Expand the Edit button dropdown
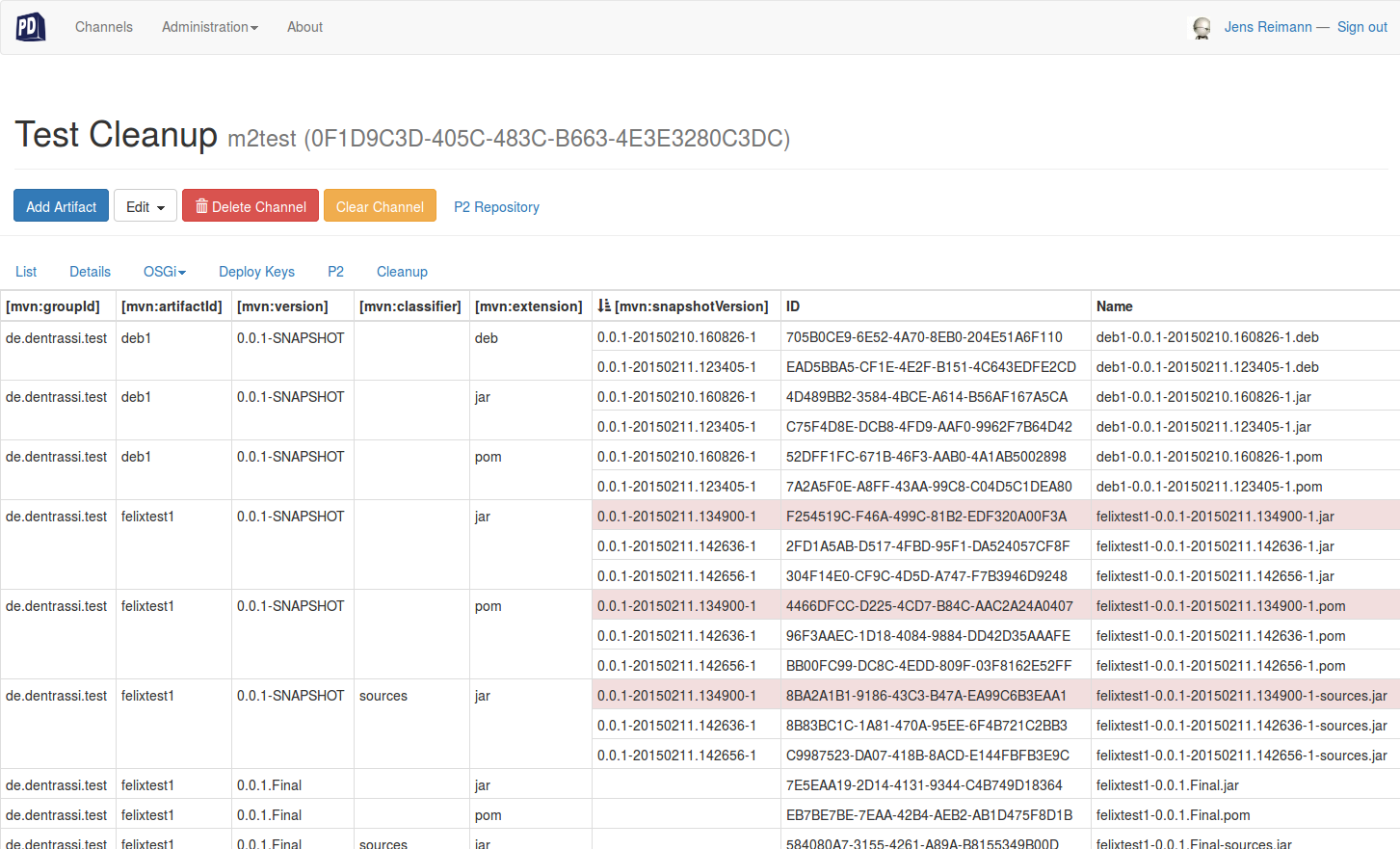1400x849 pixels. pos(159,205)
